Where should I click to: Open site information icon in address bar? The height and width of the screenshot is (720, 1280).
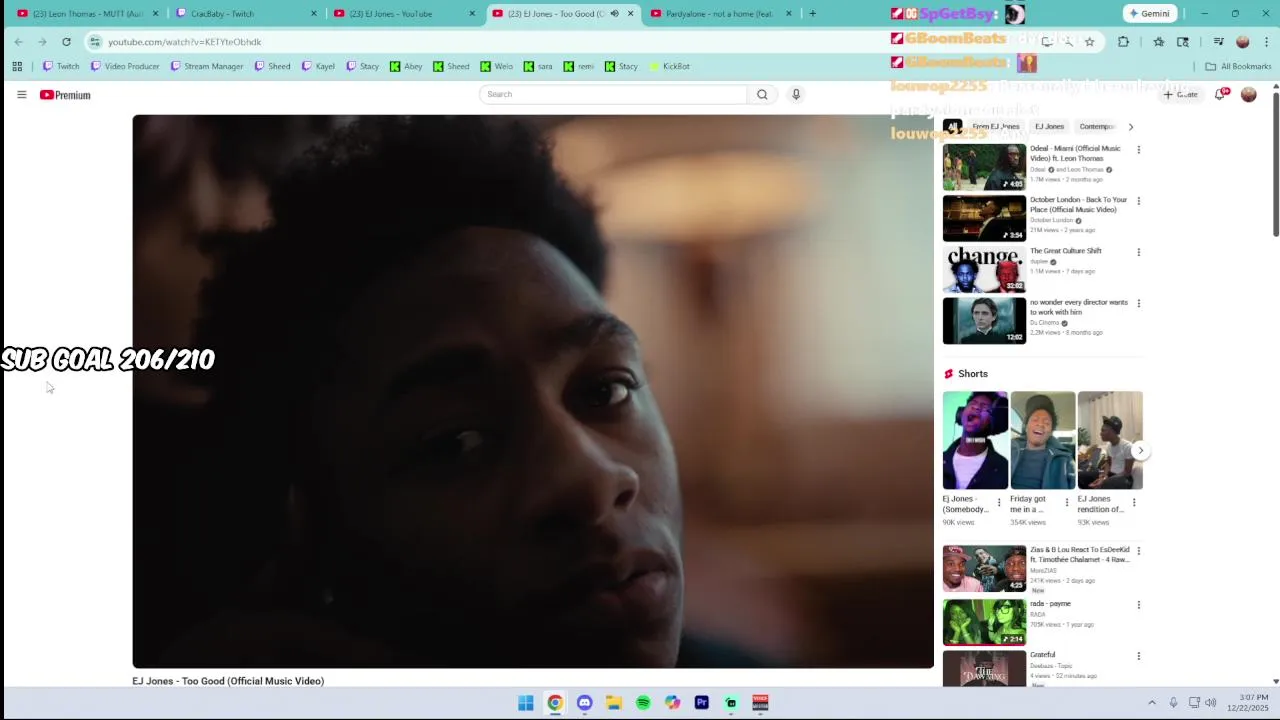95,41
